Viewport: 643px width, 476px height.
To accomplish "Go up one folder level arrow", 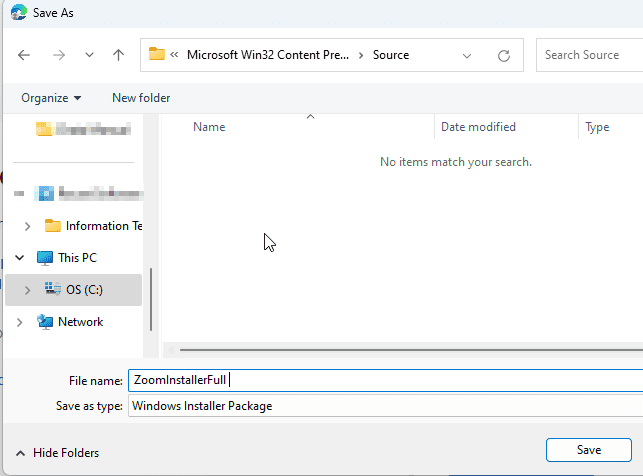I will [119, 55].
